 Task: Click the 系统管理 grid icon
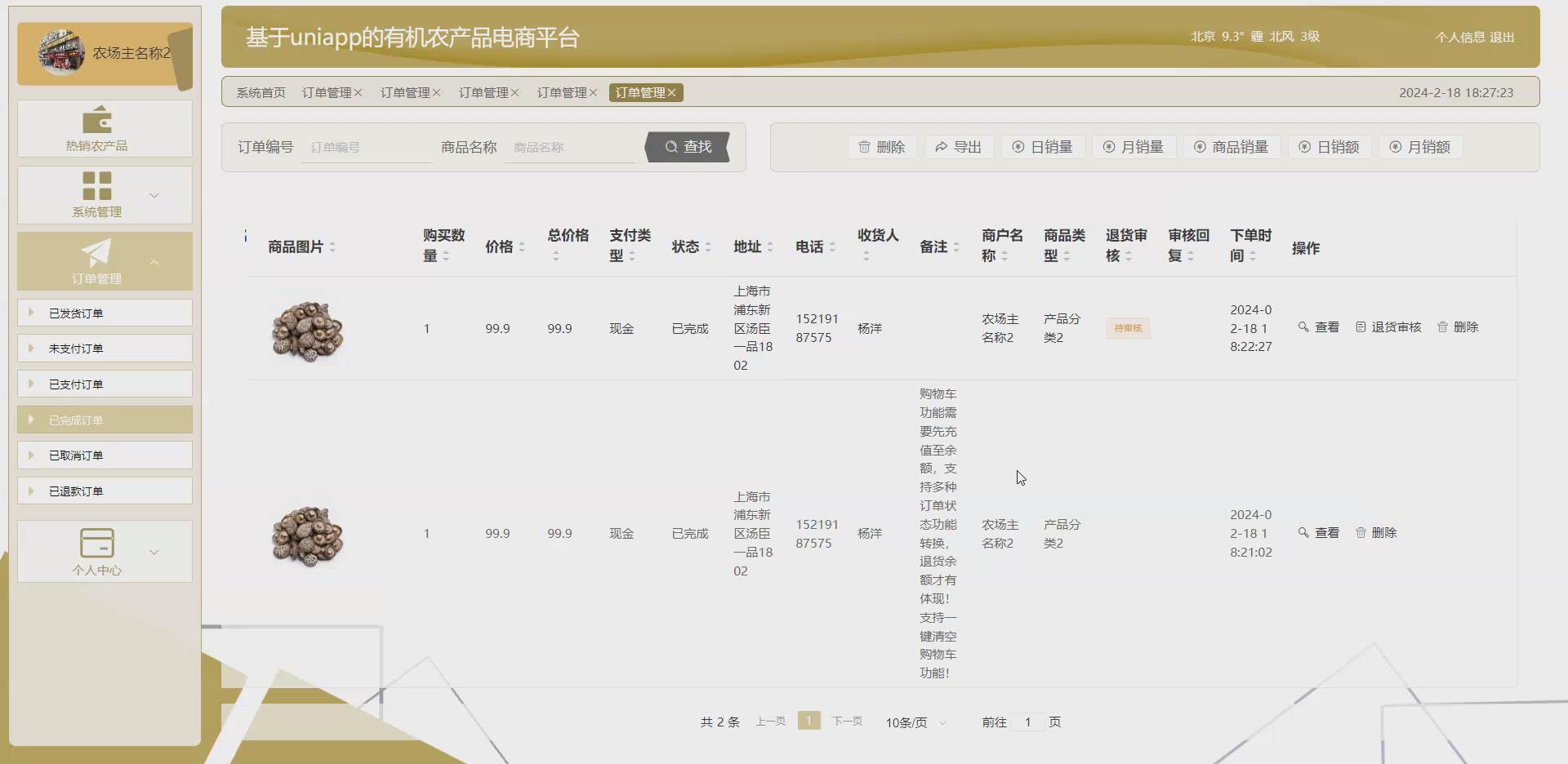pyautogui.click(x=96, y=186)
